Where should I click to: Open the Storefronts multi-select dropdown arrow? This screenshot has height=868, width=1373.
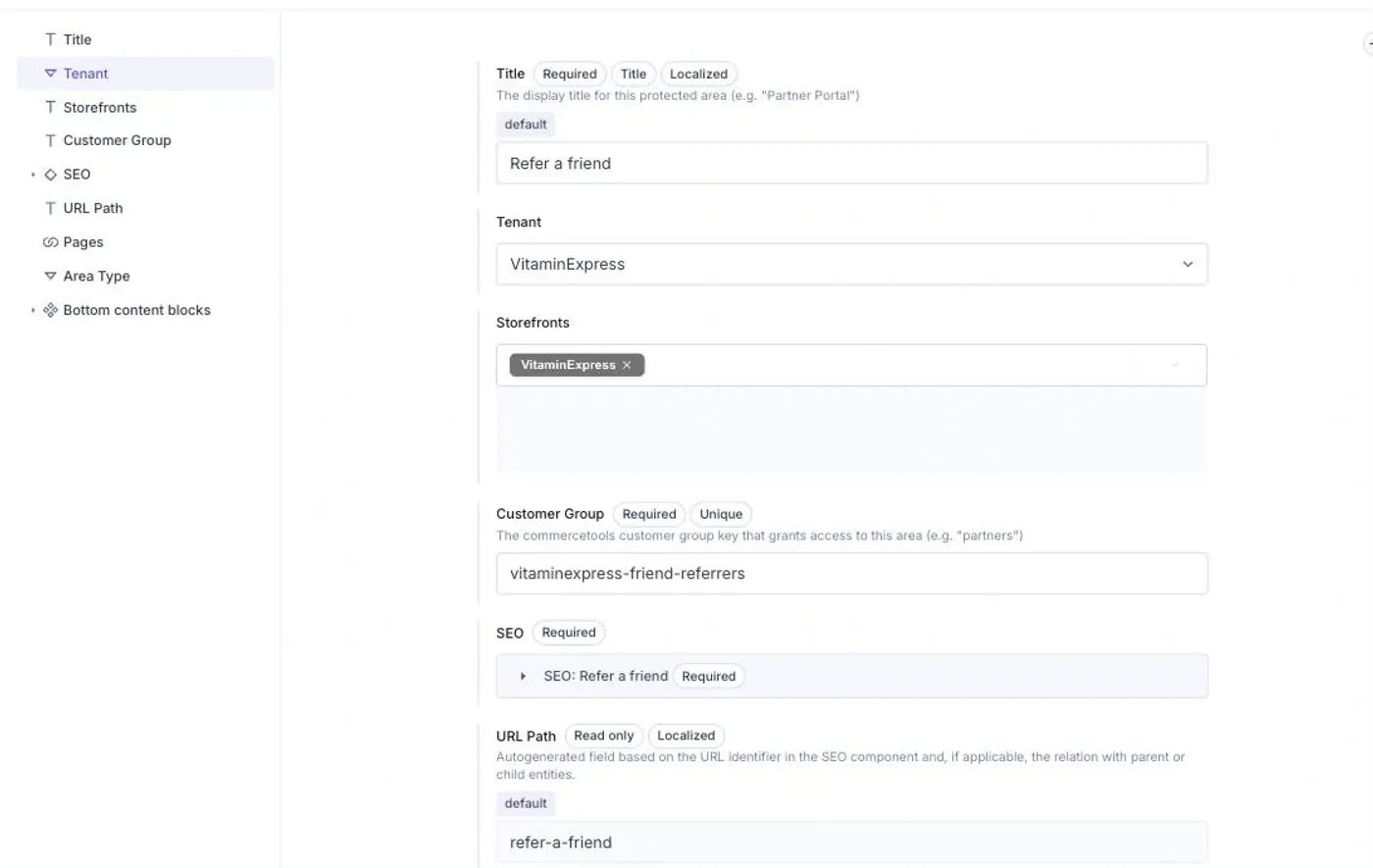[x=1175, y=365]
